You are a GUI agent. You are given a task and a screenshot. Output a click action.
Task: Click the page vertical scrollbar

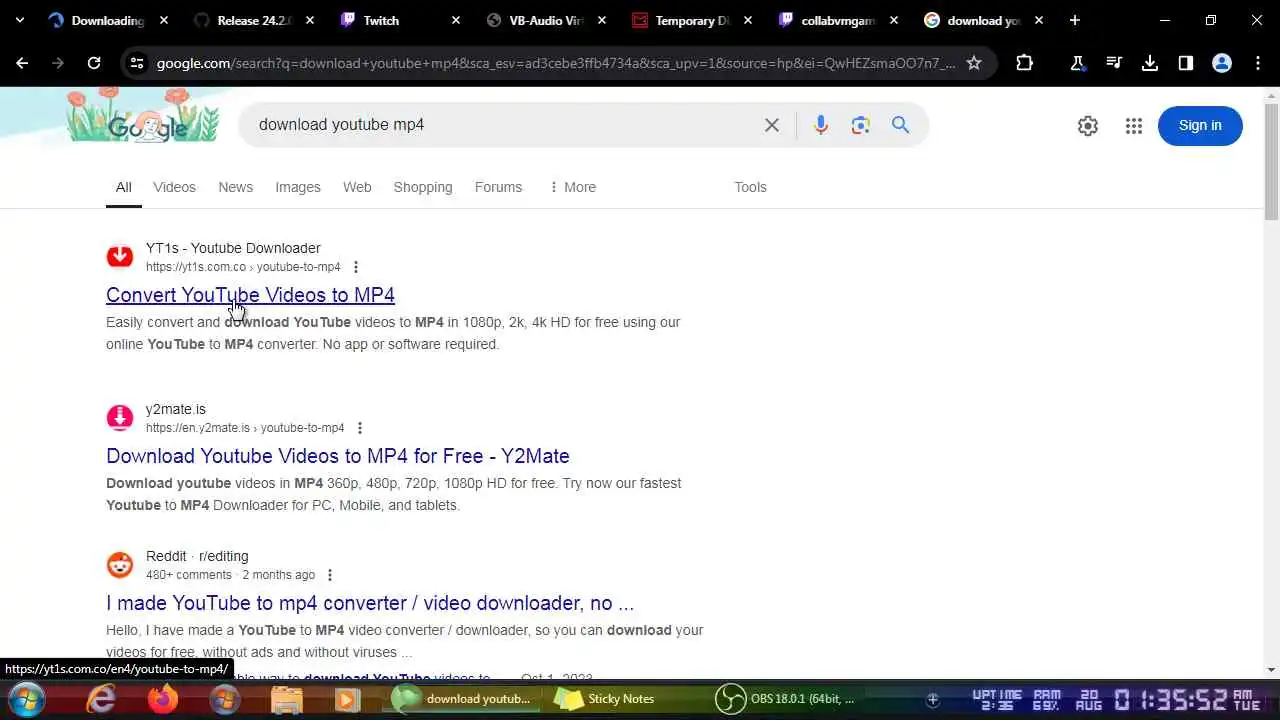click(1271, 160)
